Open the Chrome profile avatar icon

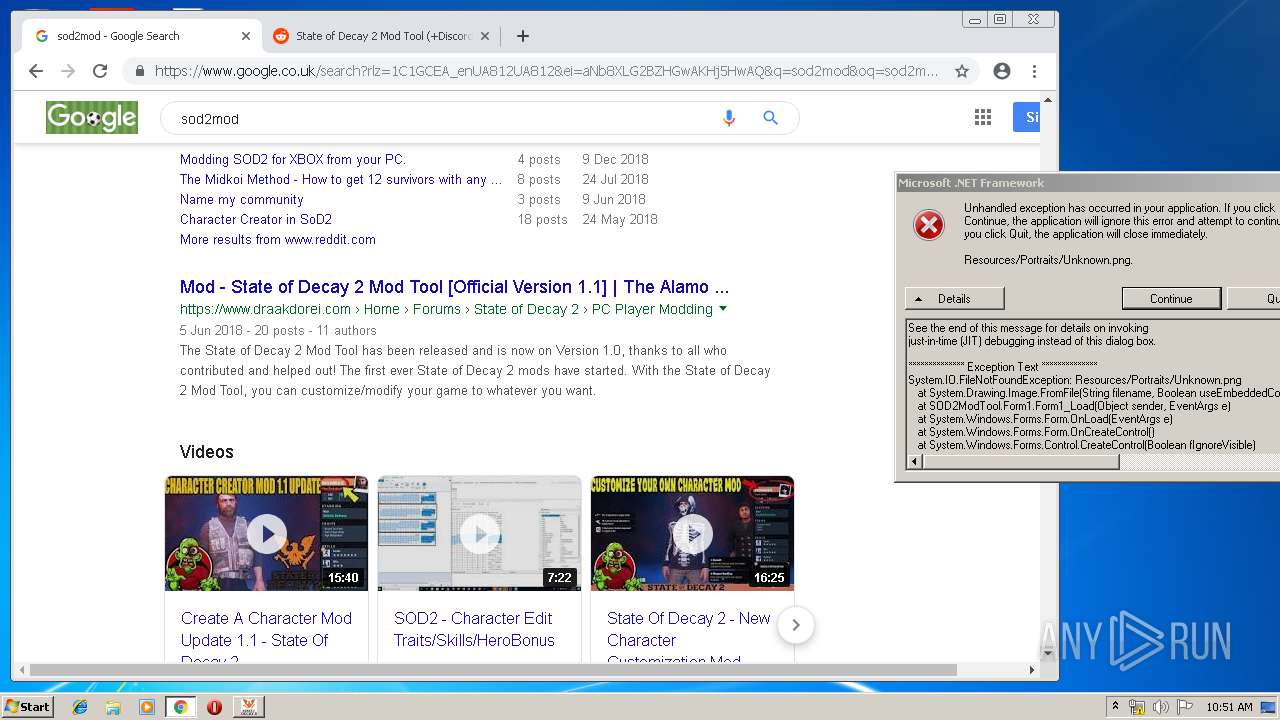pos(1002,71)
